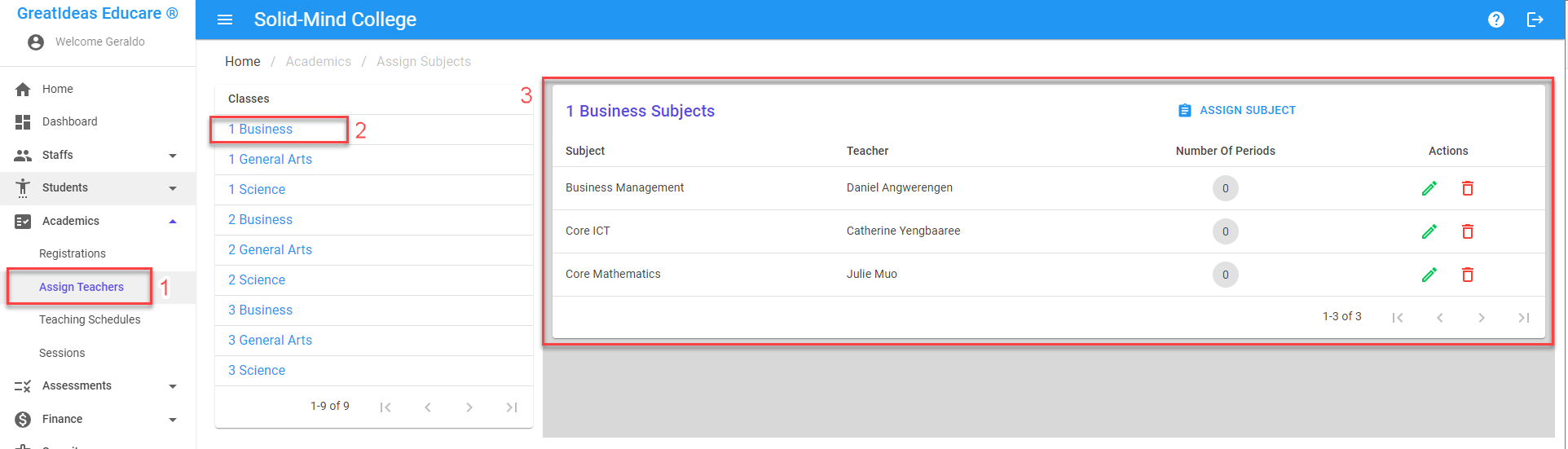
Task: Click Assign Subjects in the breadcrumb
Action: point(424,61)
